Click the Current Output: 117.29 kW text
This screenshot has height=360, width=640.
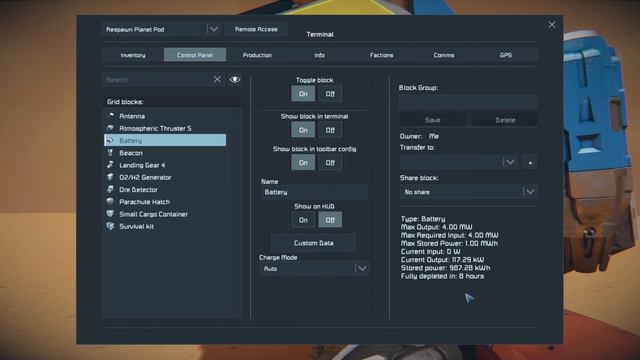click(442, 260)
